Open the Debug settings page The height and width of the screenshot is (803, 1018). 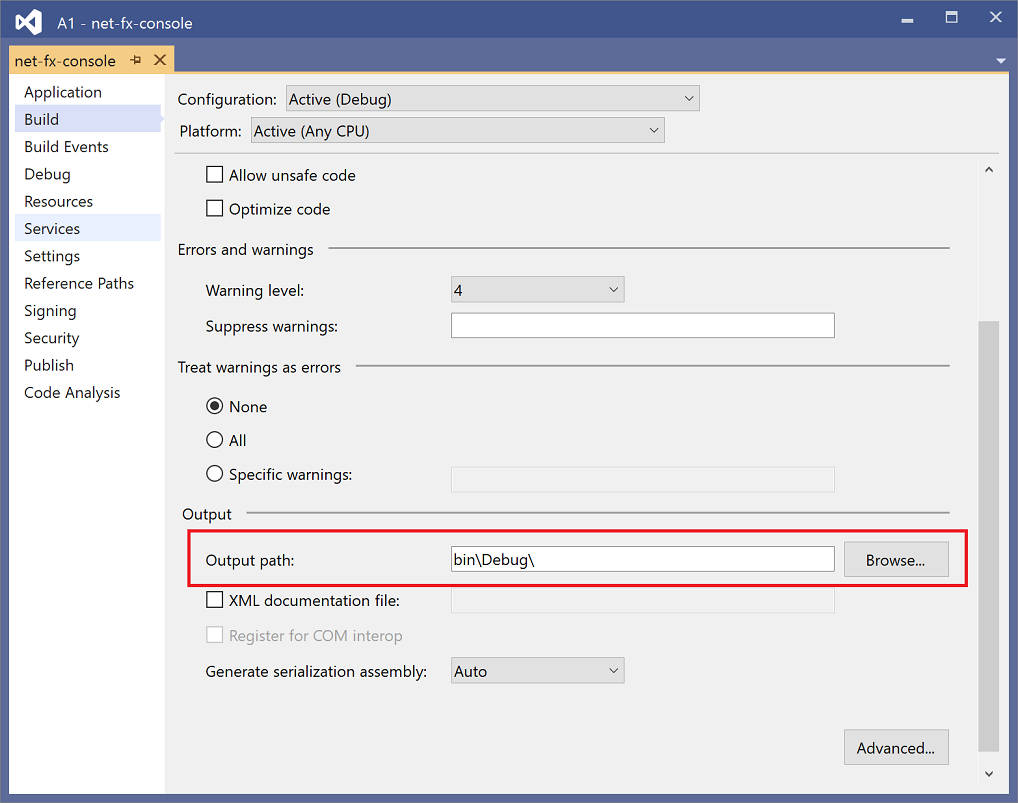46,173
